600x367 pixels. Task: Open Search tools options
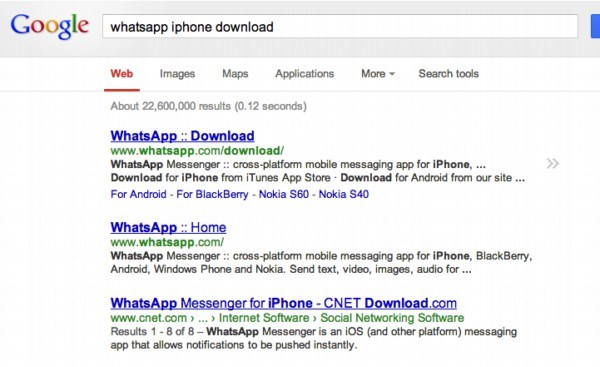[x=448, y=73]
